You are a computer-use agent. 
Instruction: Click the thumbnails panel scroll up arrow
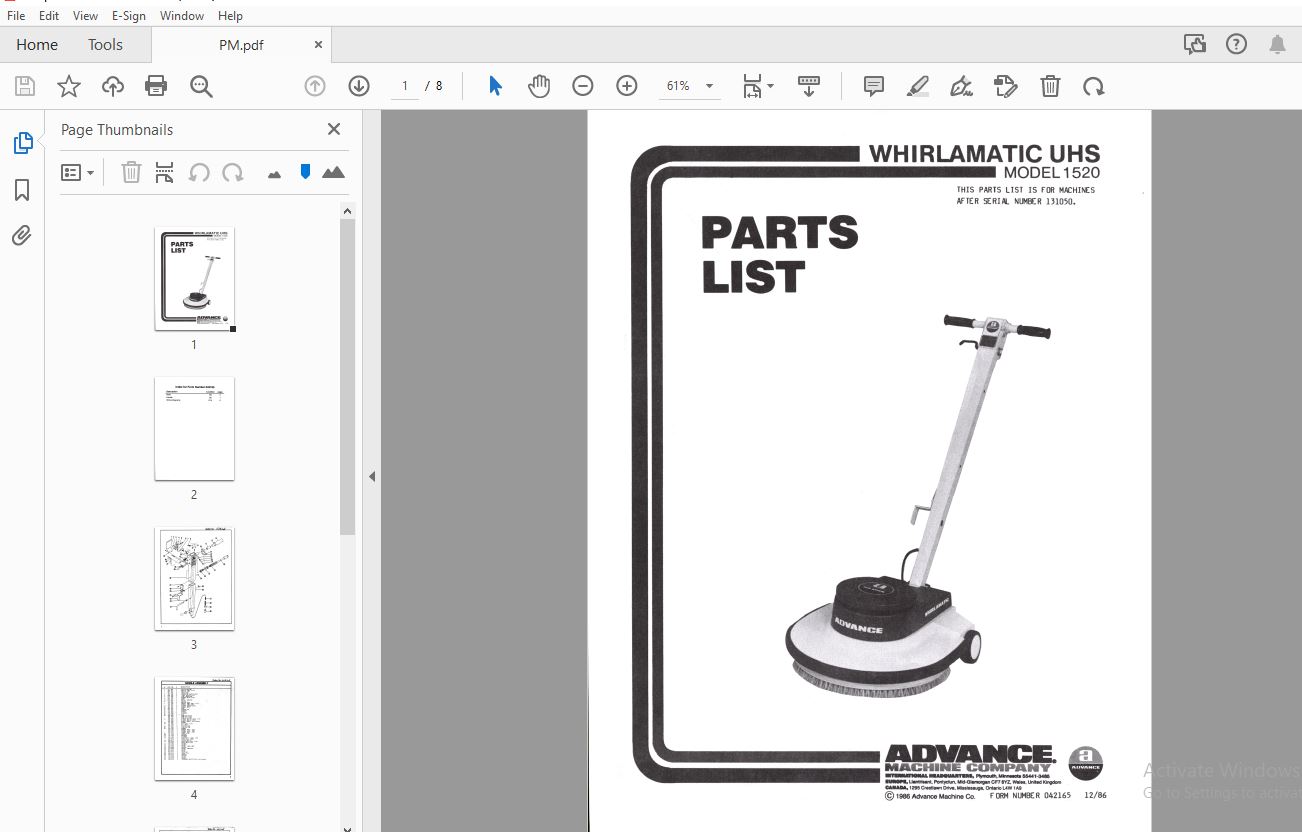347,211
